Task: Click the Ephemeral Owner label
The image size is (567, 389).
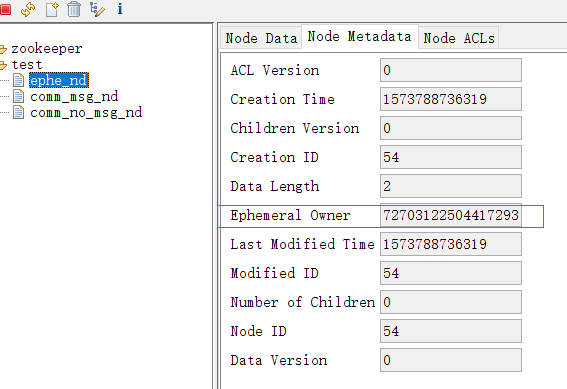Action: [x=290, y=215]
